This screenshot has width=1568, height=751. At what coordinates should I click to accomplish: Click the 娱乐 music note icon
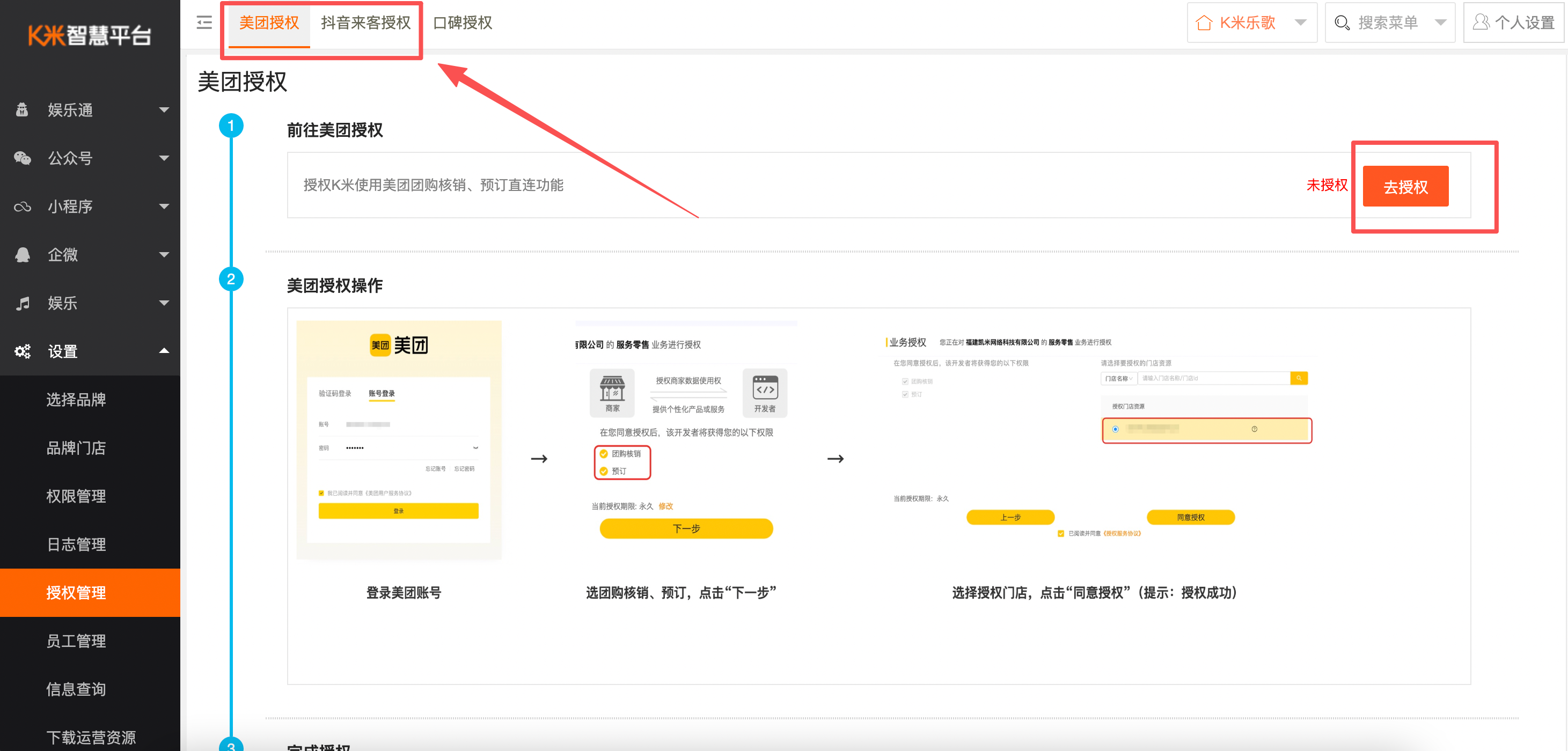click(x=23, y=303)
